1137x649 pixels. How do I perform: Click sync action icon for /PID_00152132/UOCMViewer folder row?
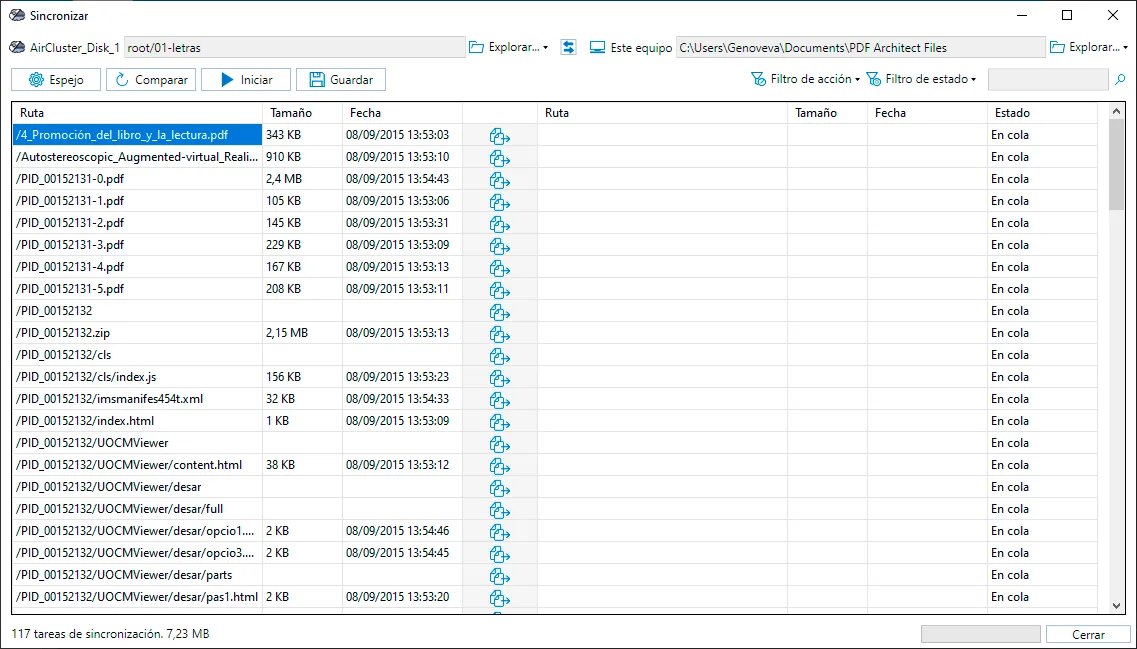pyautogui.click(x=500, y=444)
